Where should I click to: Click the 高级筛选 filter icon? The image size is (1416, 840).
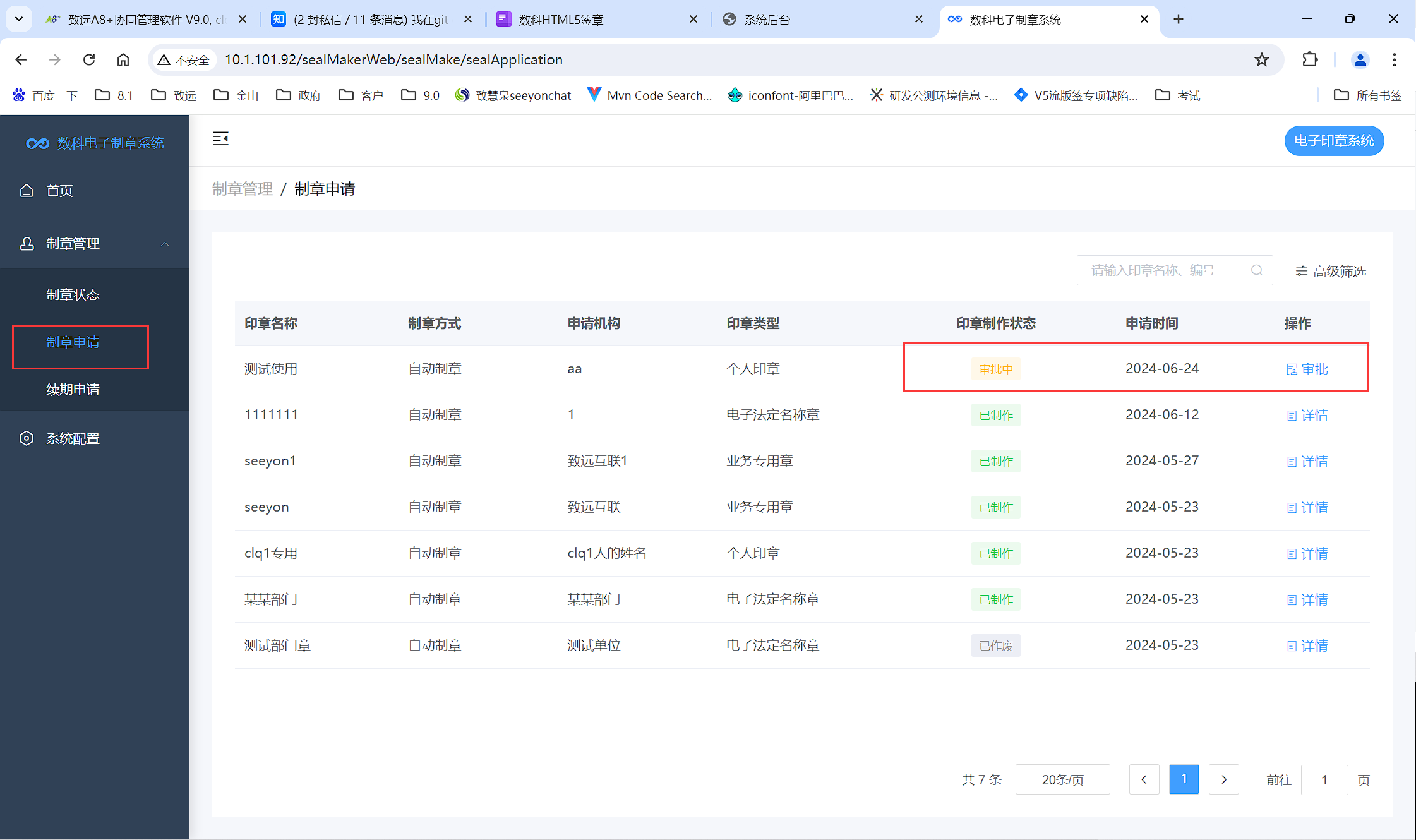(x=1302, y=271)
